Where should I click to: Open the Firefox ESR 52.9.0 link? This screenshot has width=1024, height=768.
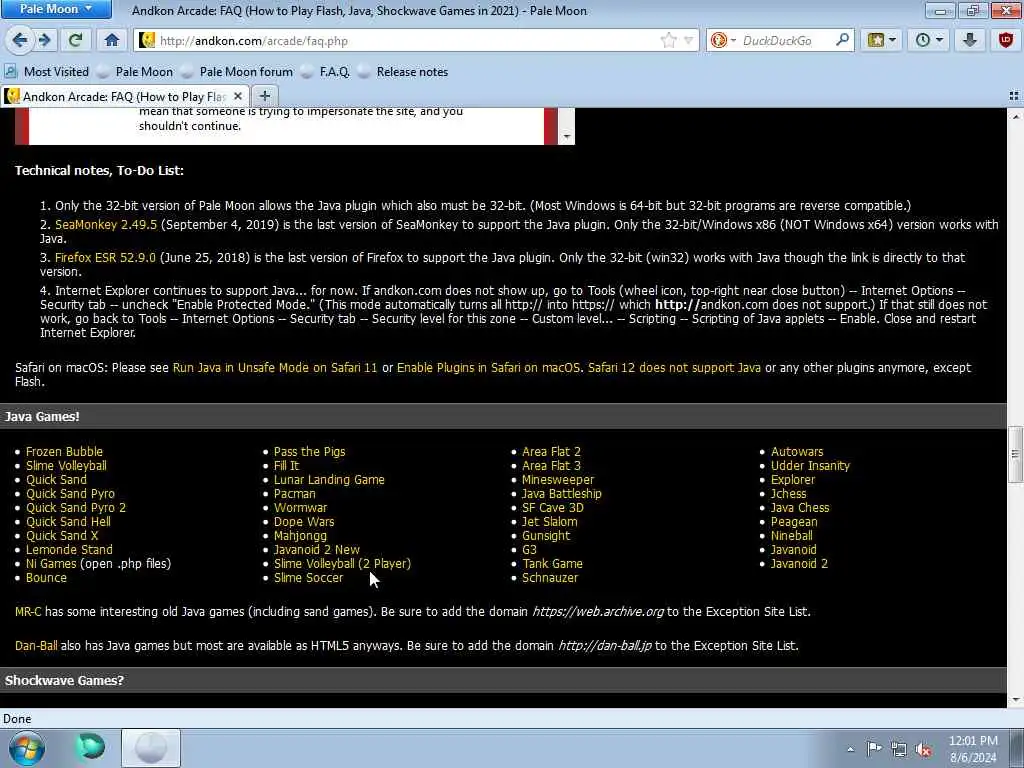105,258
